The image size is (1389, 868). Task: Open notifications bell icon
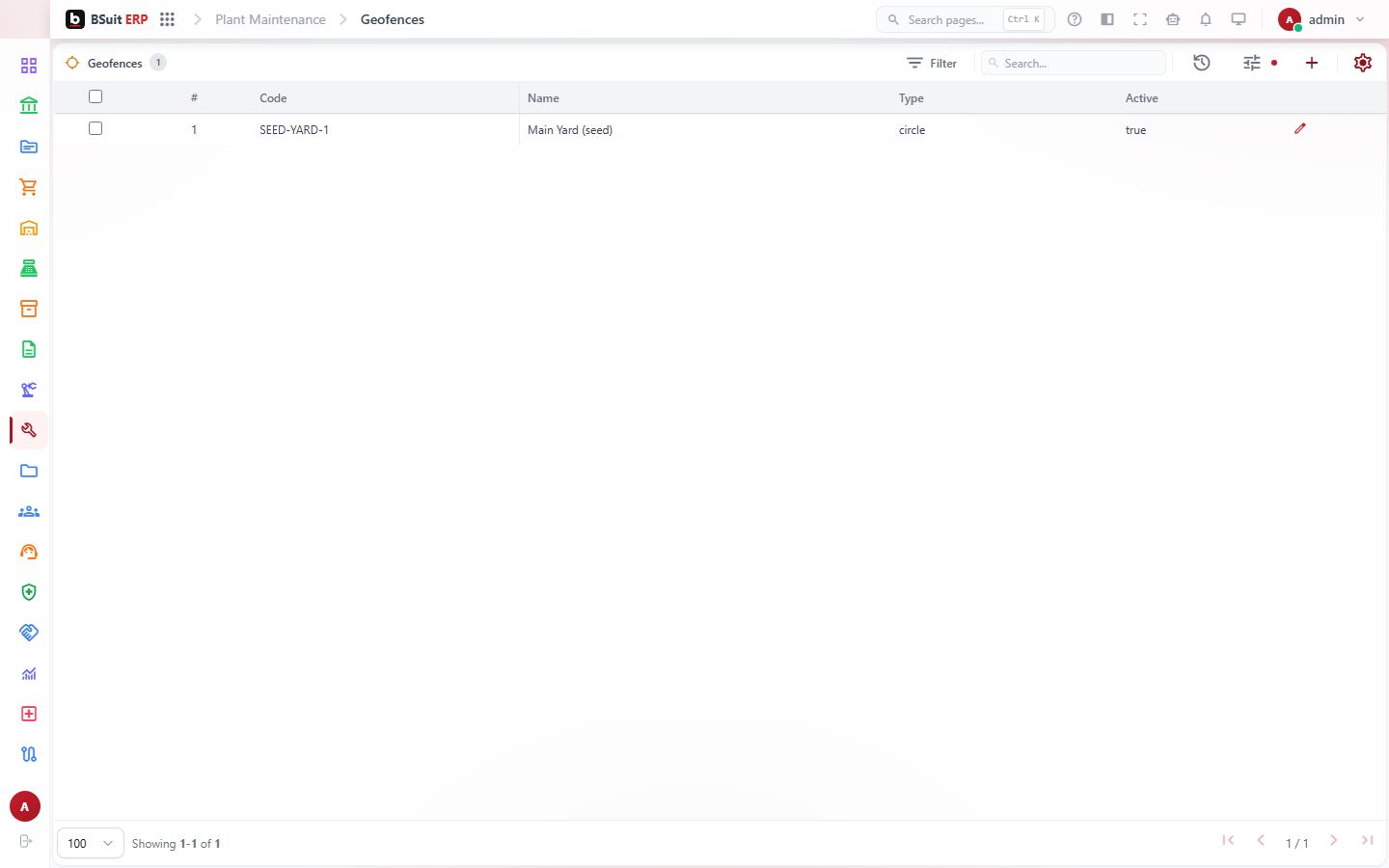[x=1206, y=19]
